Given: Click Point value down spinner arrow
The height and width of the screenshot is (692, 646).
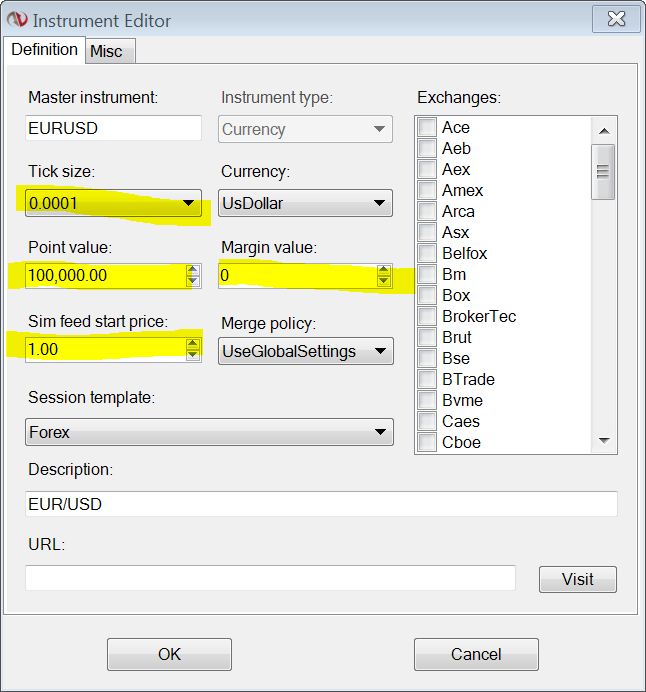Looking at the screenshot, I should 193,281.
